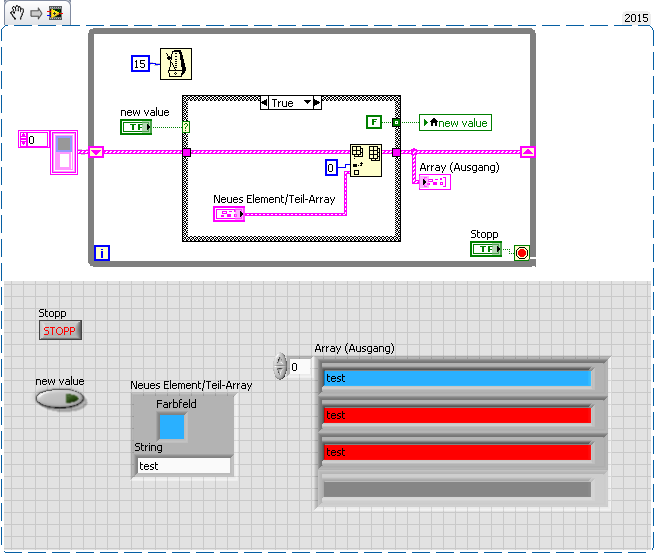Click the Farbfeld label
Image resolution: width=655 pixels, height=554 pixels.
[176, 404]
